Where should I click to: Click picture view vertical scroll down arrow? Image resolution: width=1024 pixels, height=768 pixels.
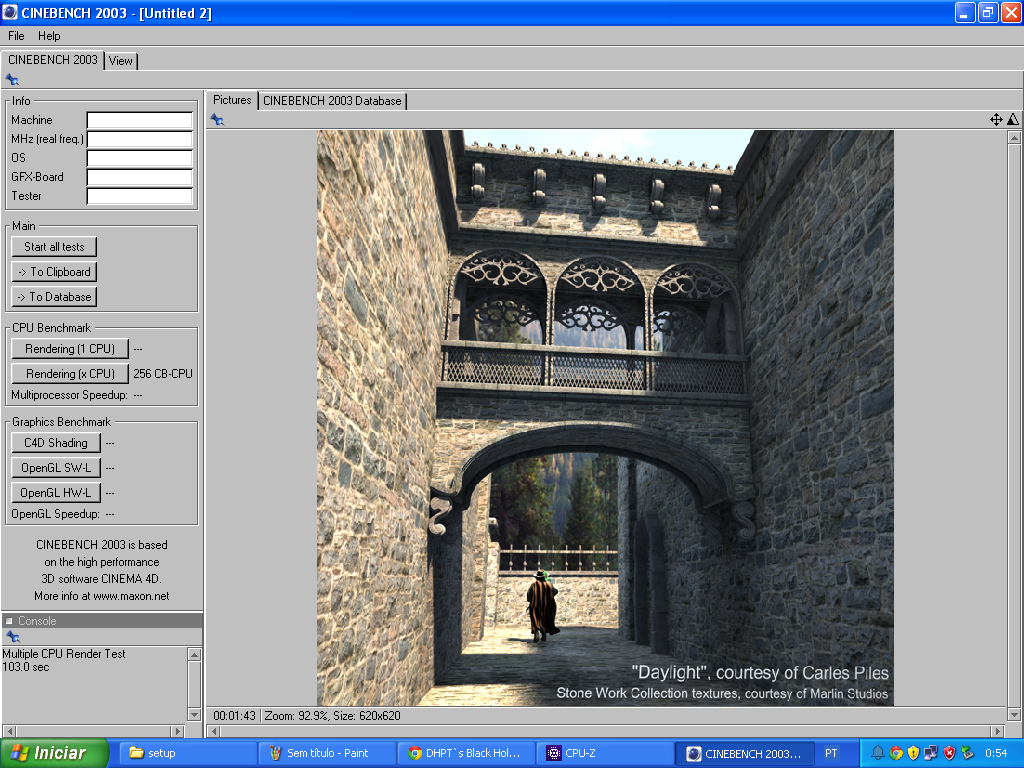[x=1014, y=714]
